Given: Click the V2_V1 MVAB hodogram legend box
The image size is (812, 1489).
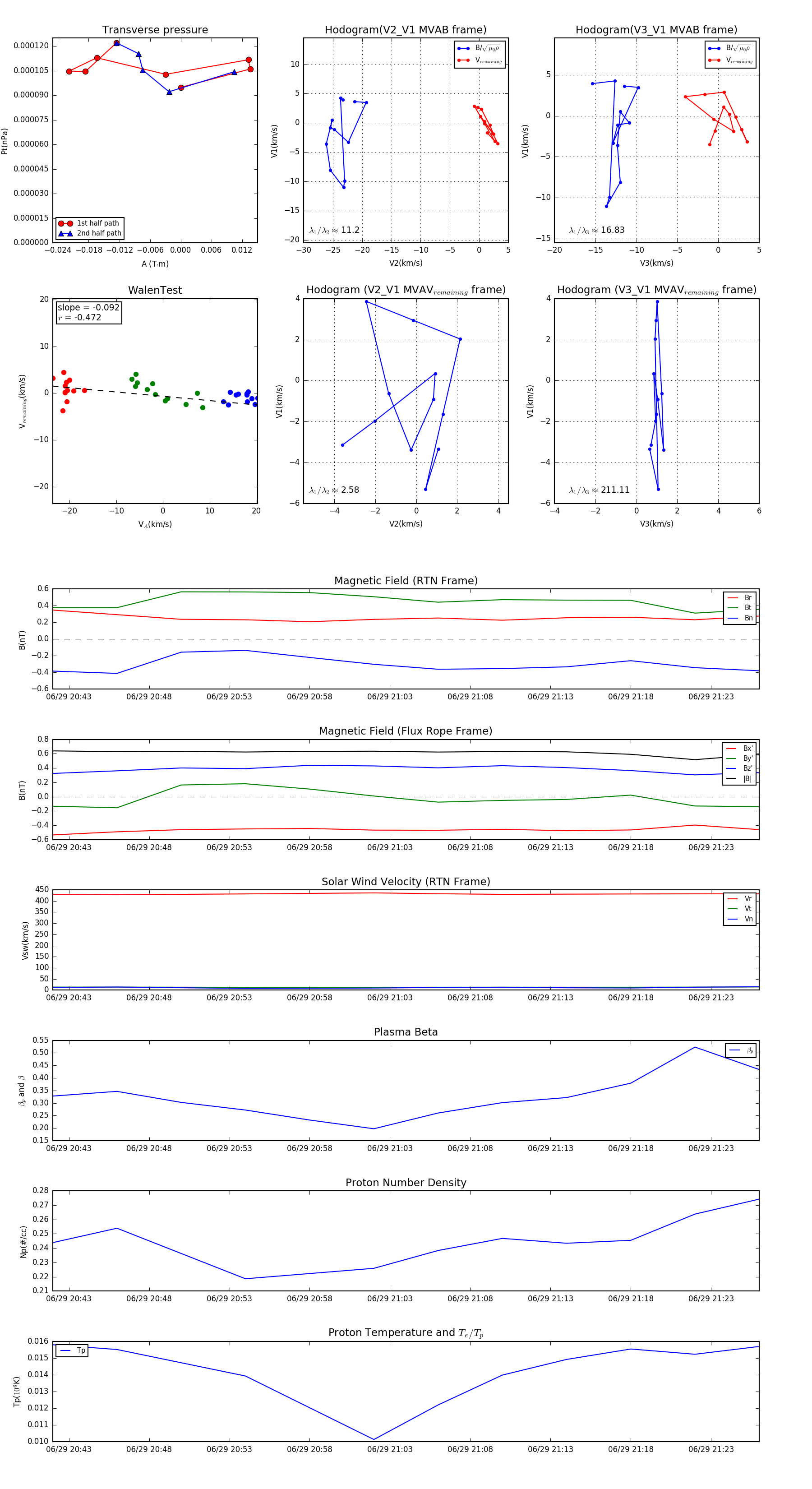Looking at the screenshot, I should [480, 54].
